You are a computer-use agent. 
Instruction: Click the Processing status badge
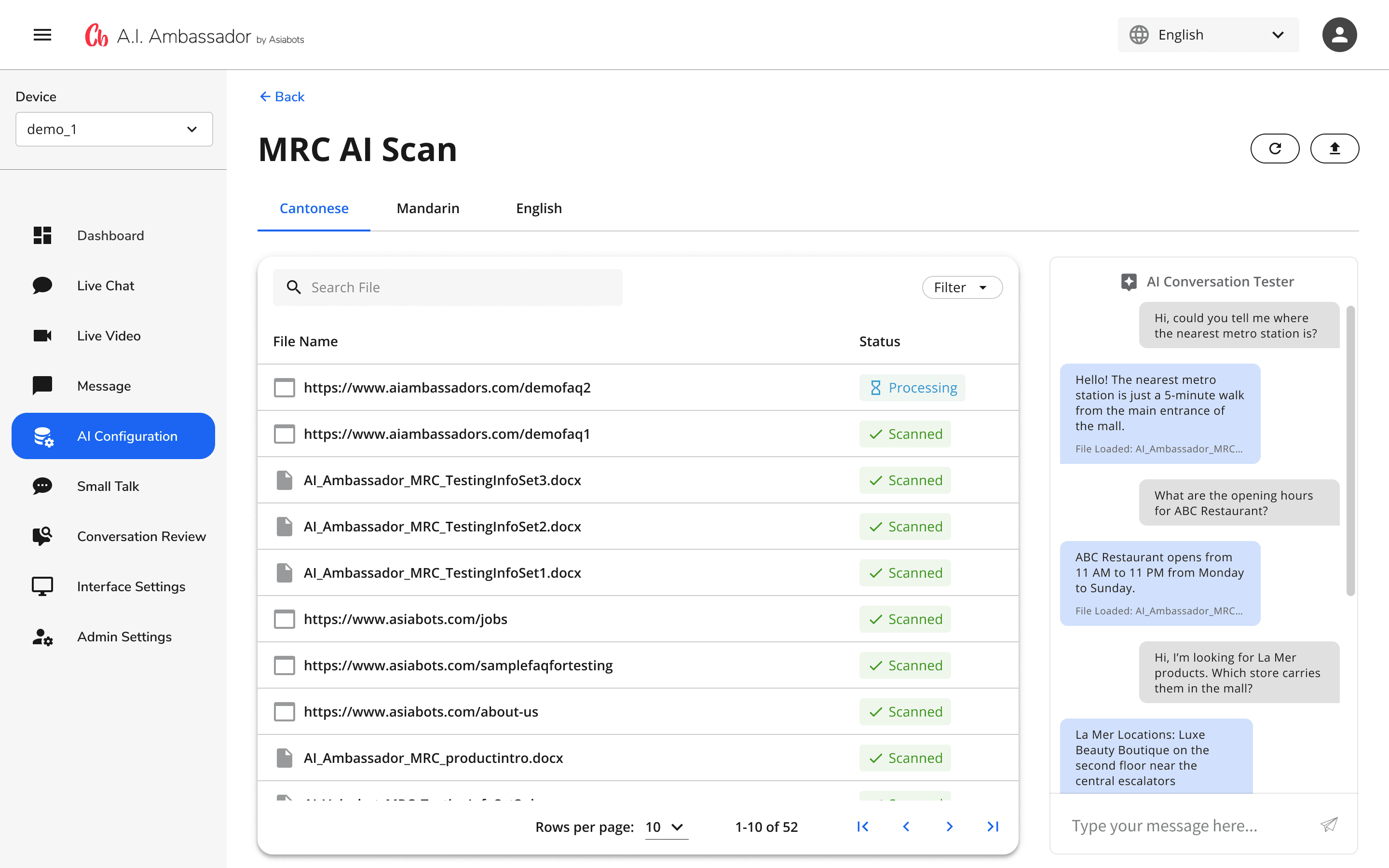[x=912, y=388]
